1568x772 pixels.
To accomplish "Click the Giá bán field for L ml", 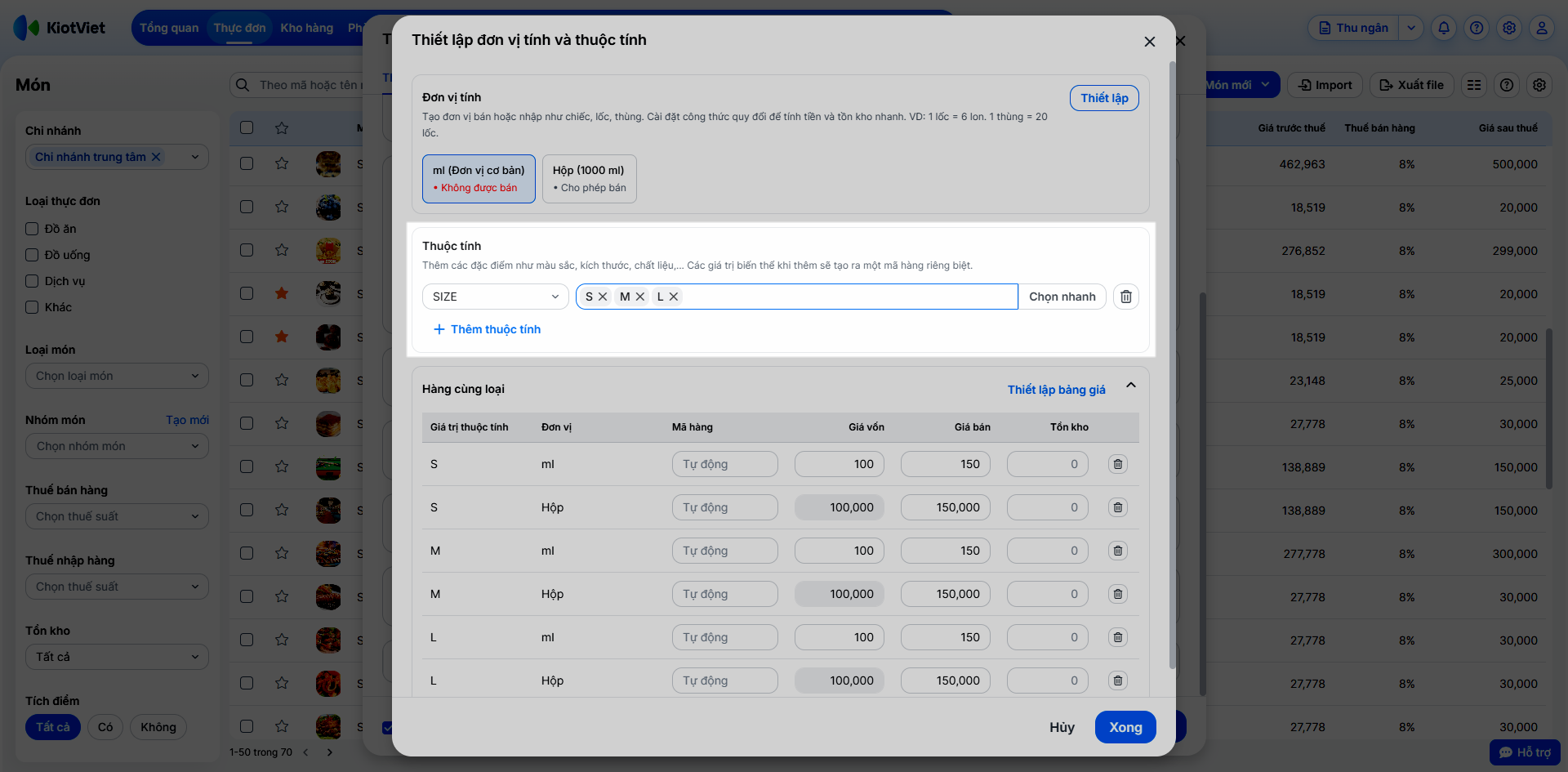I will 946,637.
